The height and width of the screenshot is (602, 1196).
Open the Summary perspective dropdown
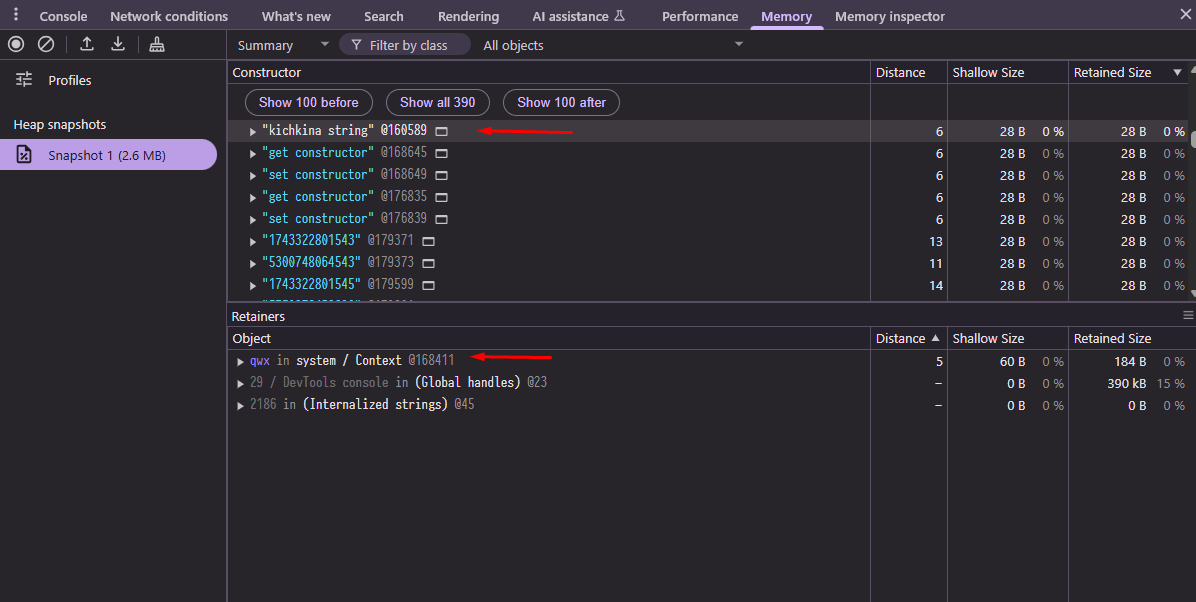(x=283, y=45)
